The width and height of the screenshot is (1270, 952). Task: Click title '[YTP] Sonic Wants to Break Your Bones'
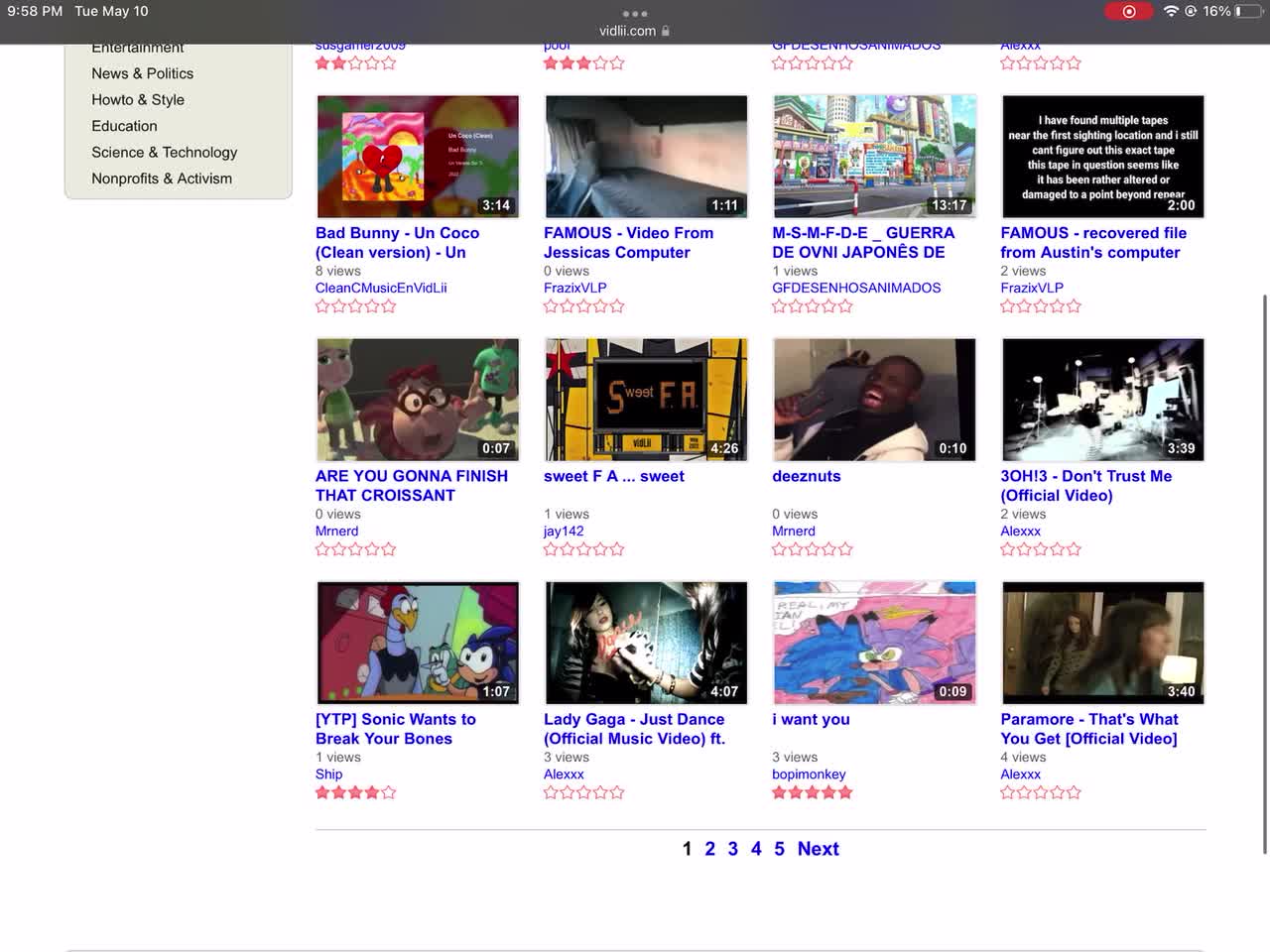[396, 729]
